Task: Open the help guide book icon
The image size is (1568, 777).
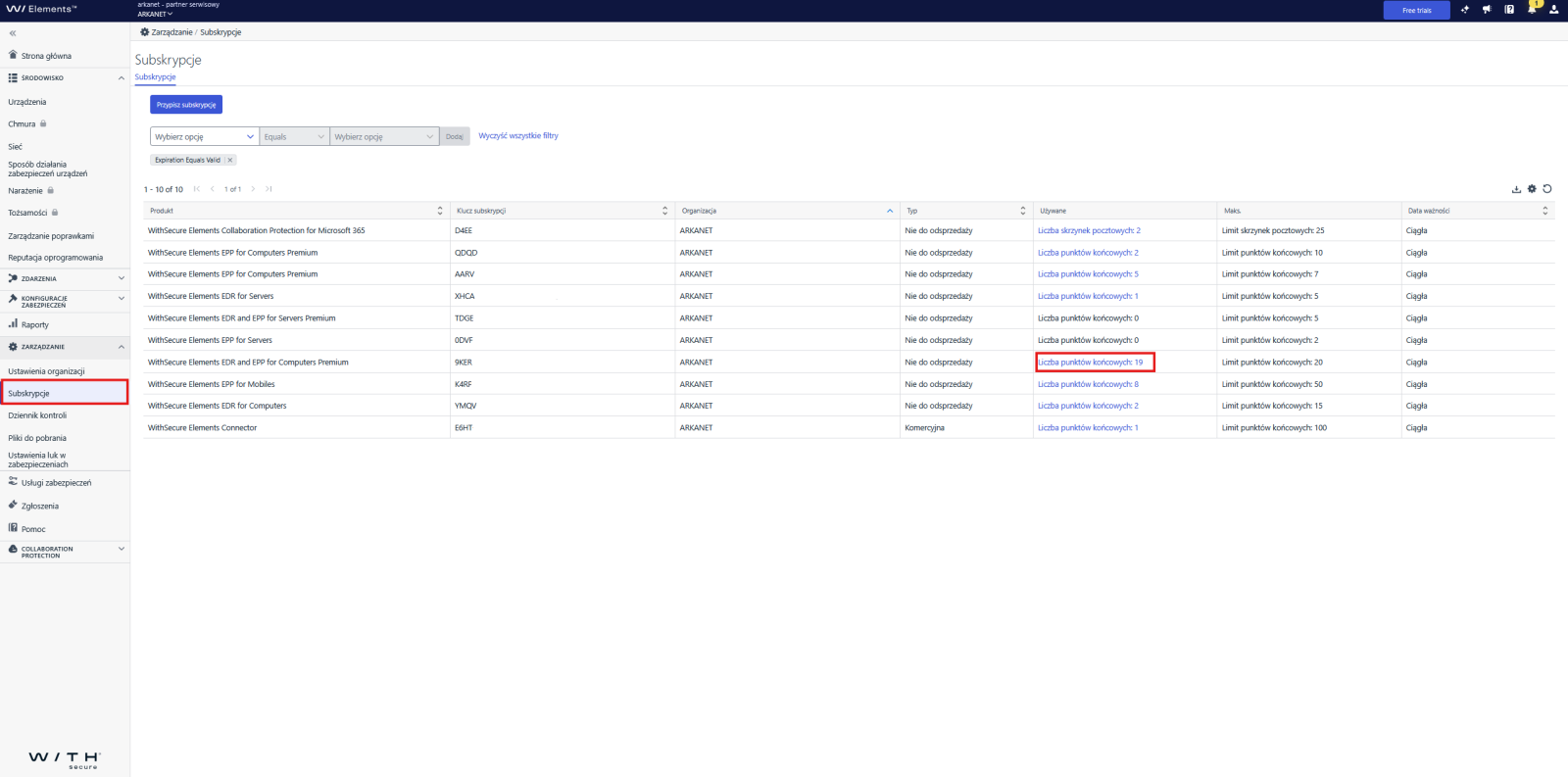Action: pos(1509,10)
